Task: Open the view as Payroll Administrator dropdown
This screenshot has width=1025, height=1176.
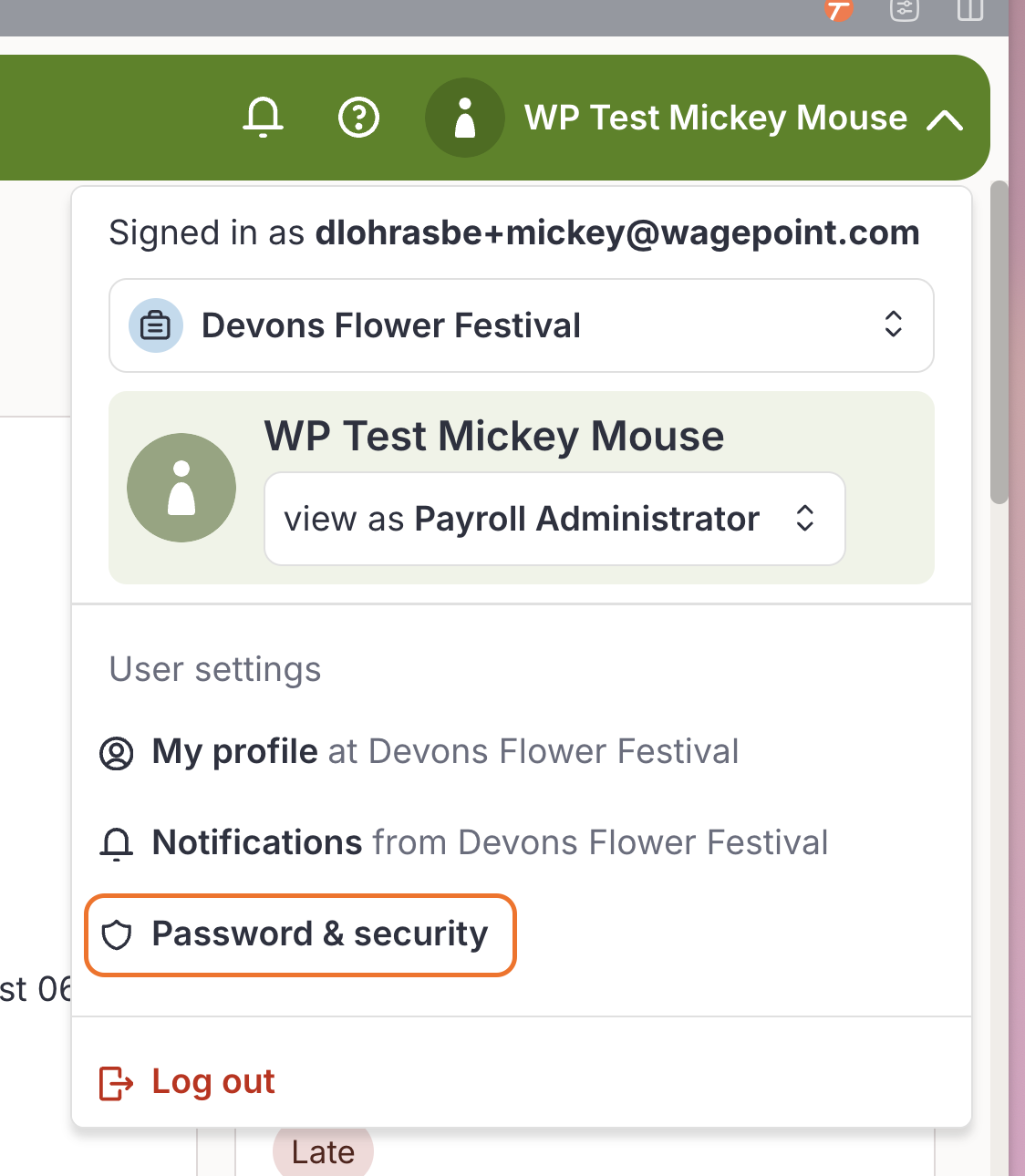Action: 554,519
